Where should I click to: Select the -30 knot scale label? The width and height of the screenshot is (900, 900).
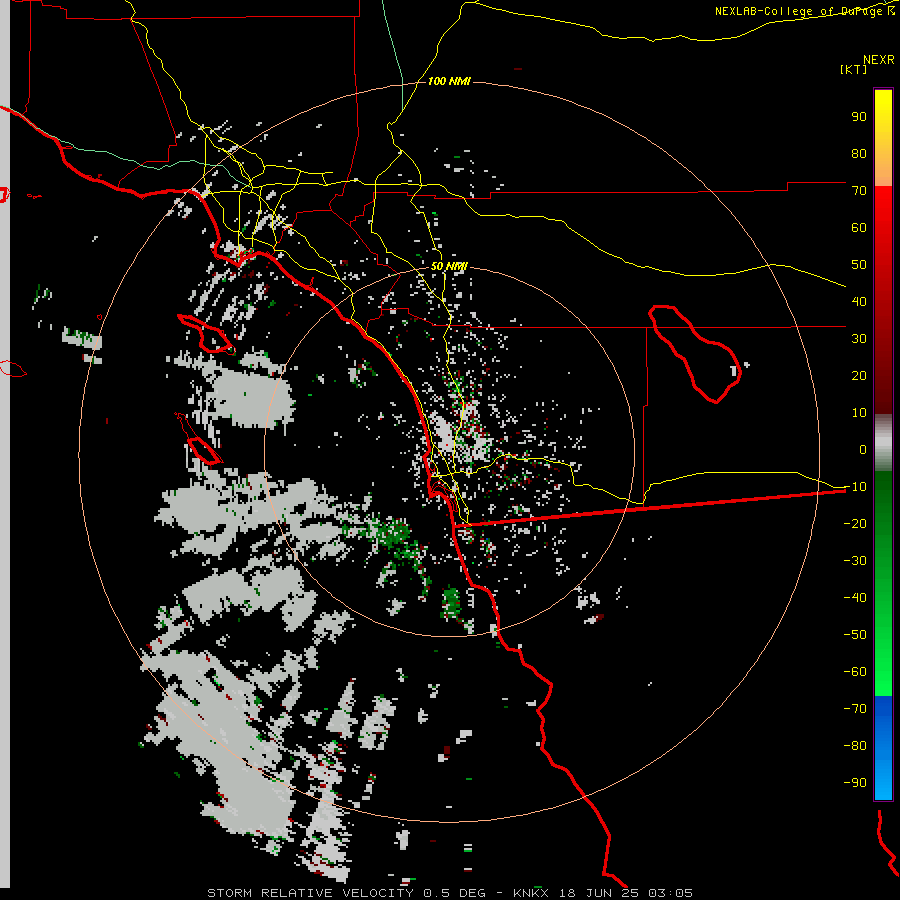(x=855, y=561)
